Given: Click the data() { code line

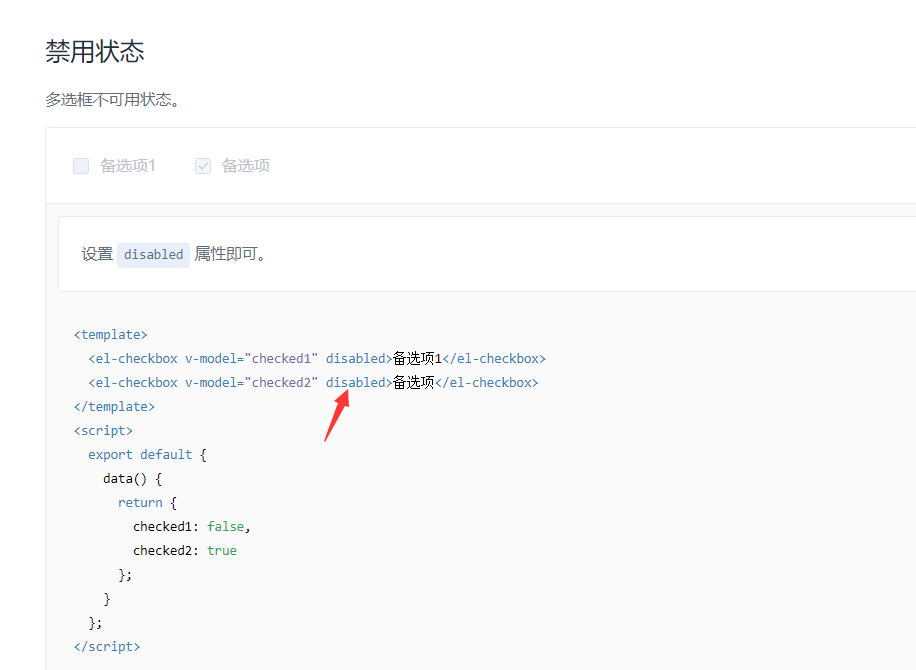Looking at the screenshot, I should point(132,478).
